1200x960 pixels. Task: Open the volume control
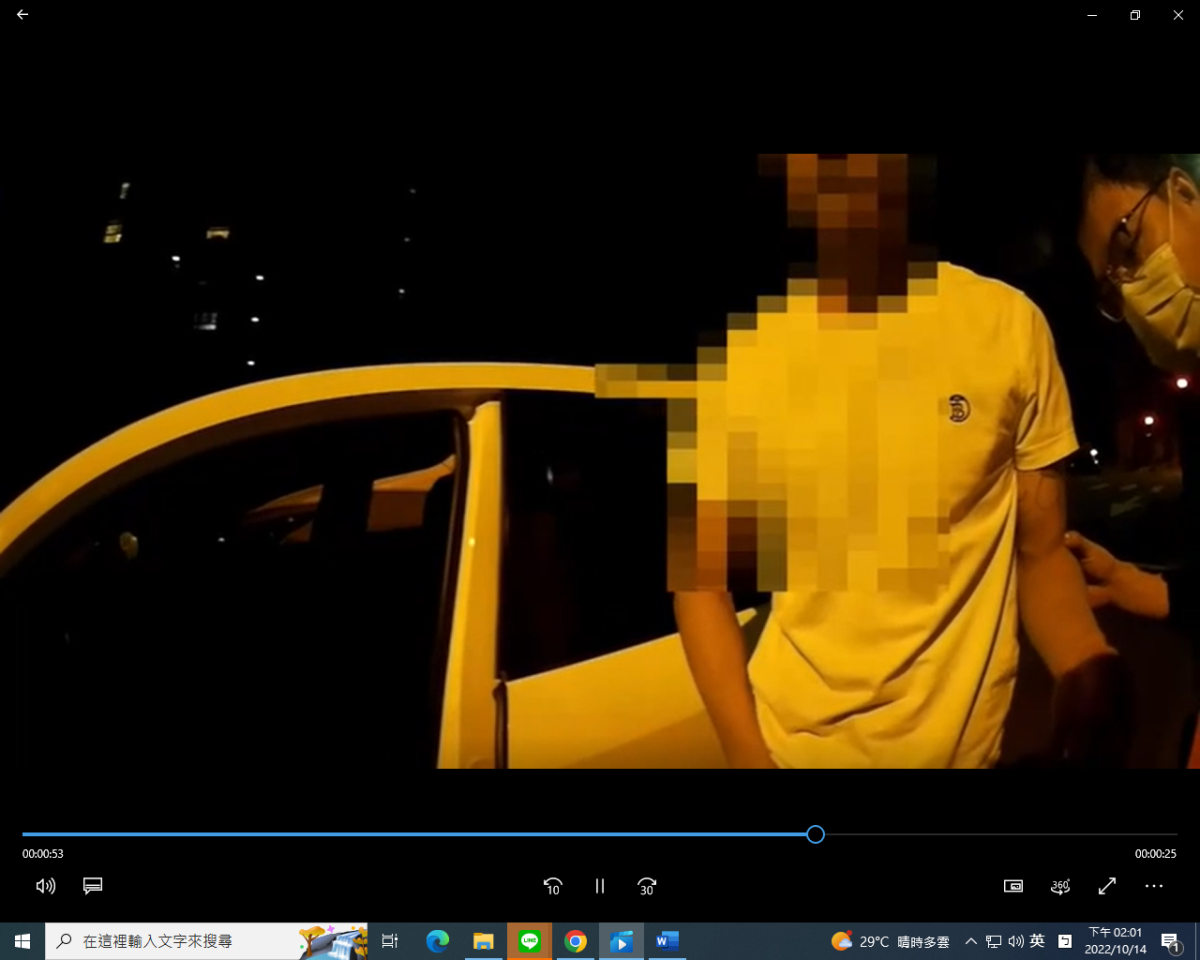[x=45, y=886]
